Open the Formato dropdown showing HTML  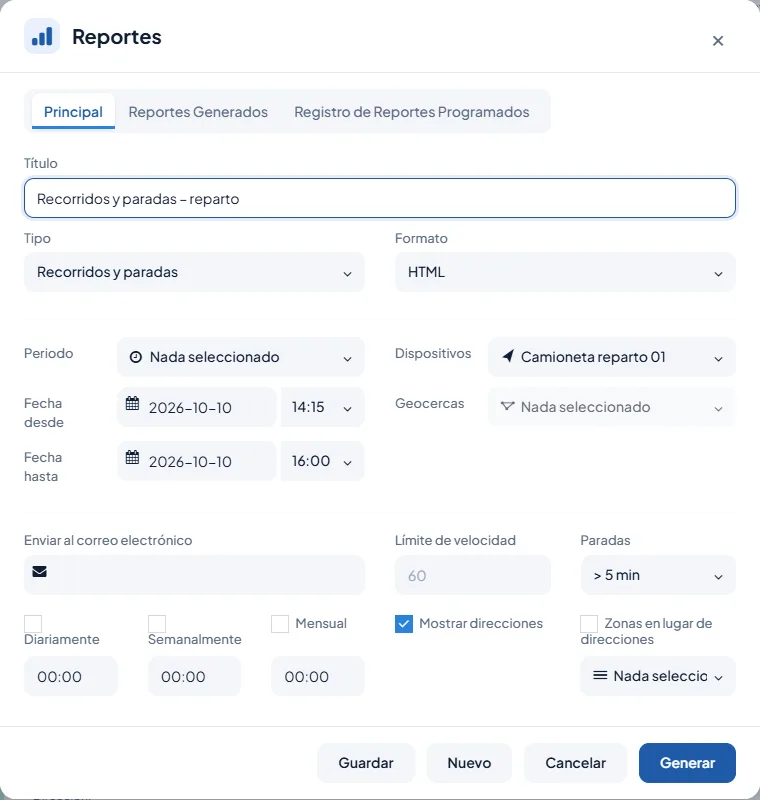coord(565,272)
